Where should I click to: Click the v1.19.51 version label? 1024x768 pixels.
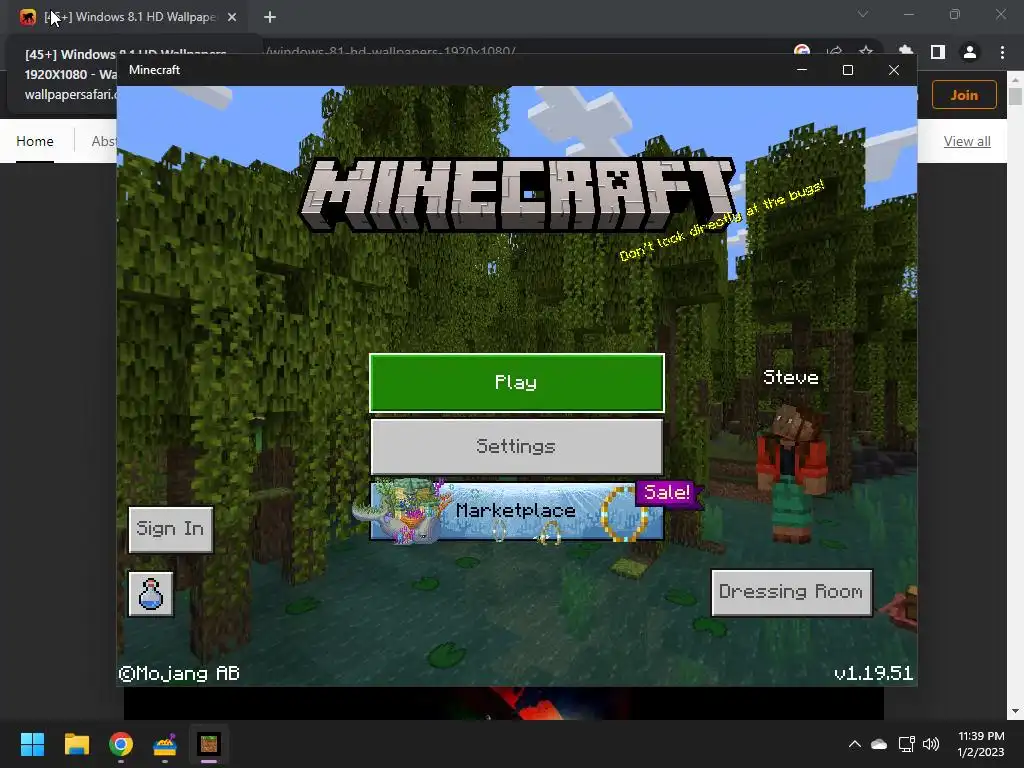[x=873, y=673]
